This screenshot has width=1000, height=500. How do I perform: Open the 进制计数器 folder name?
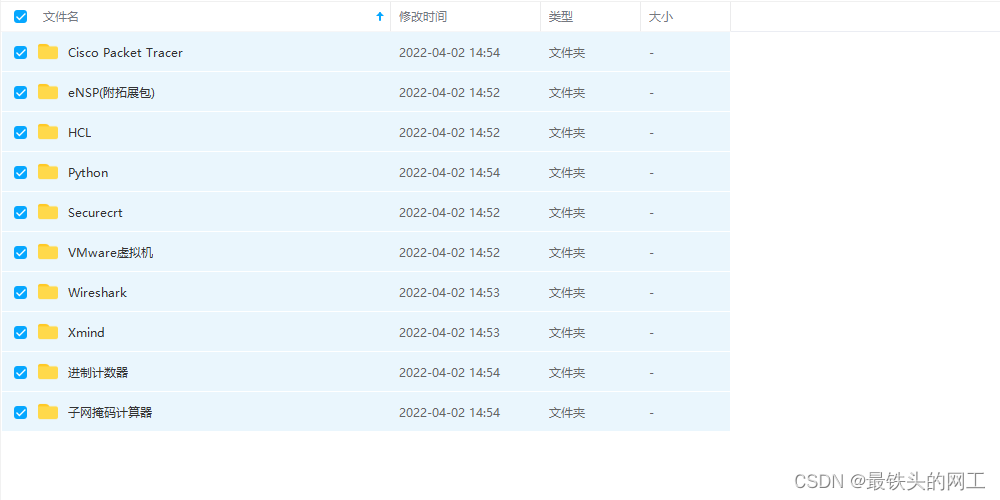click(98, 372)
